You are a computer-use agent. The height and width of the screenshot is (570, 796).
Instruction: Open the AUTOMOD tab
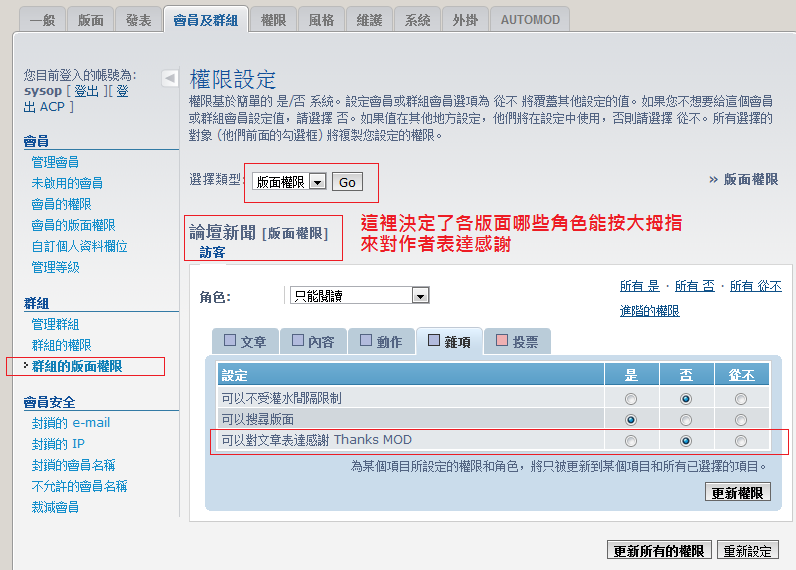pos(531,20)
